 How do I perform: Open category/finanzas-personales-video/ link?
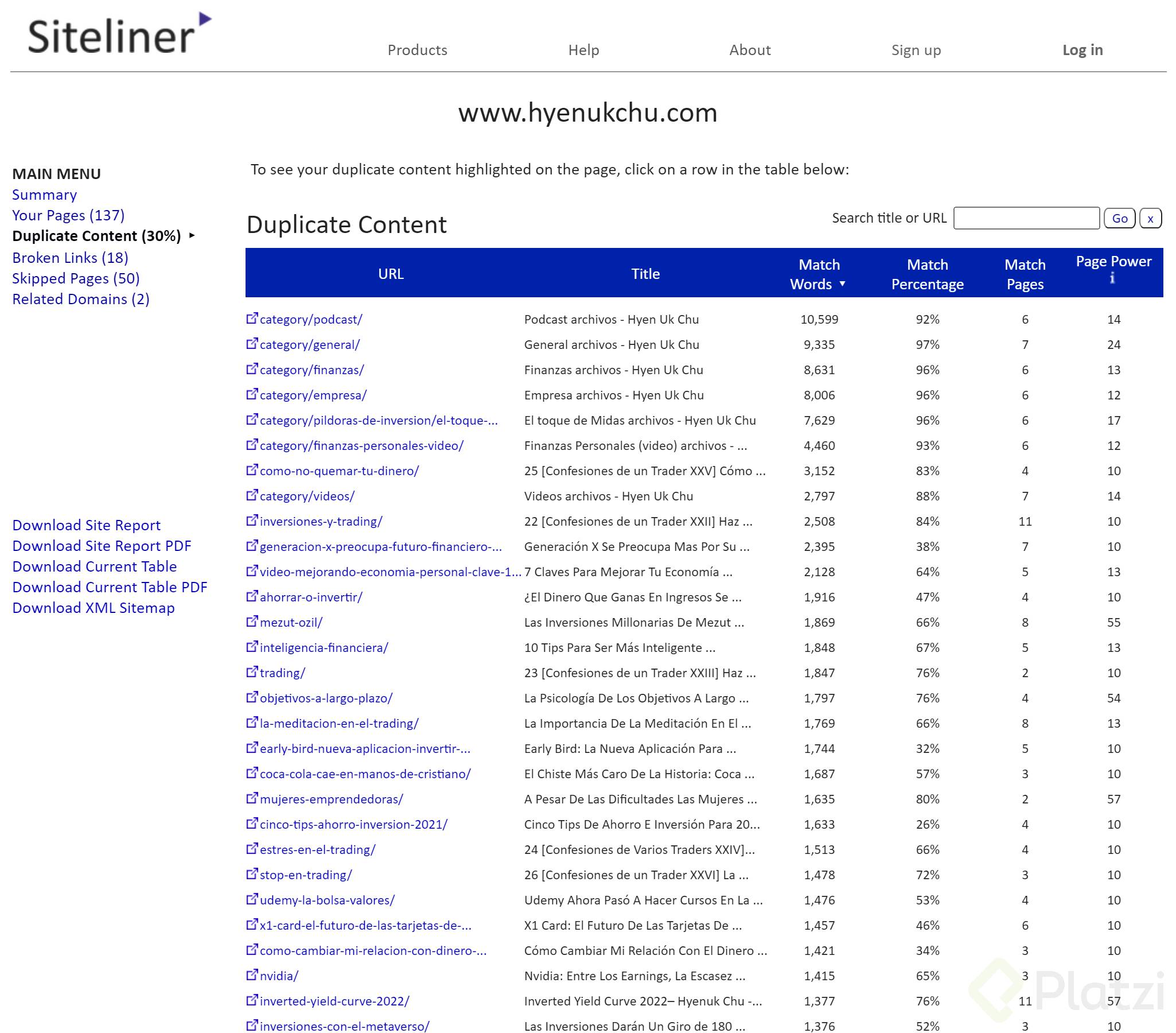tap(361, 445)
